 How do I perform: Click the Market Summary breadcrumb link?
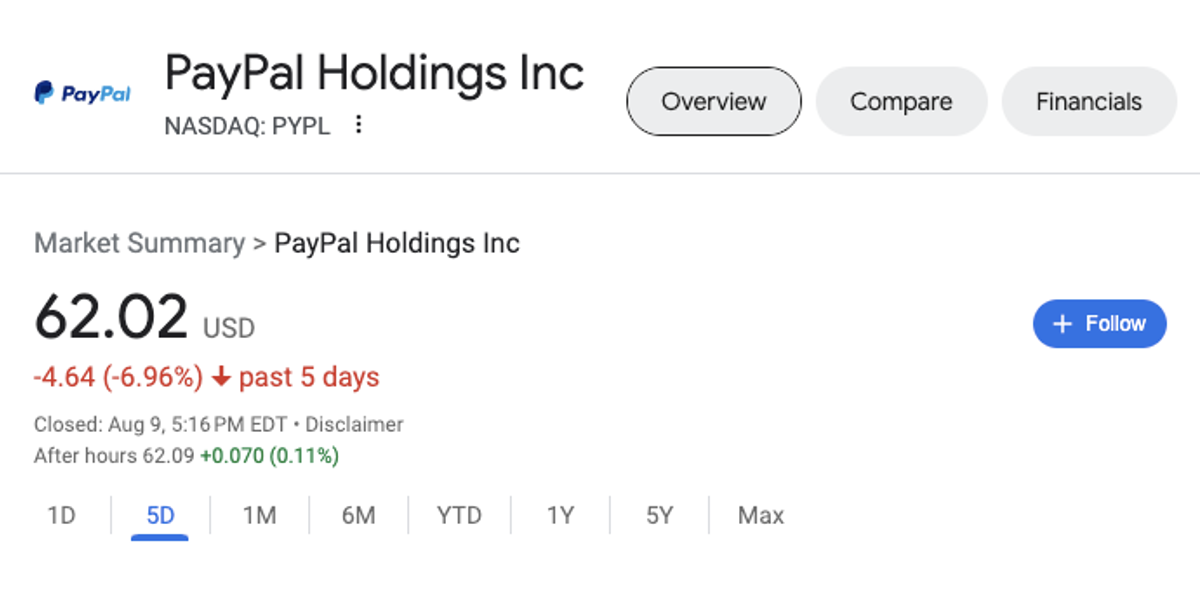[x=139, y=243]
